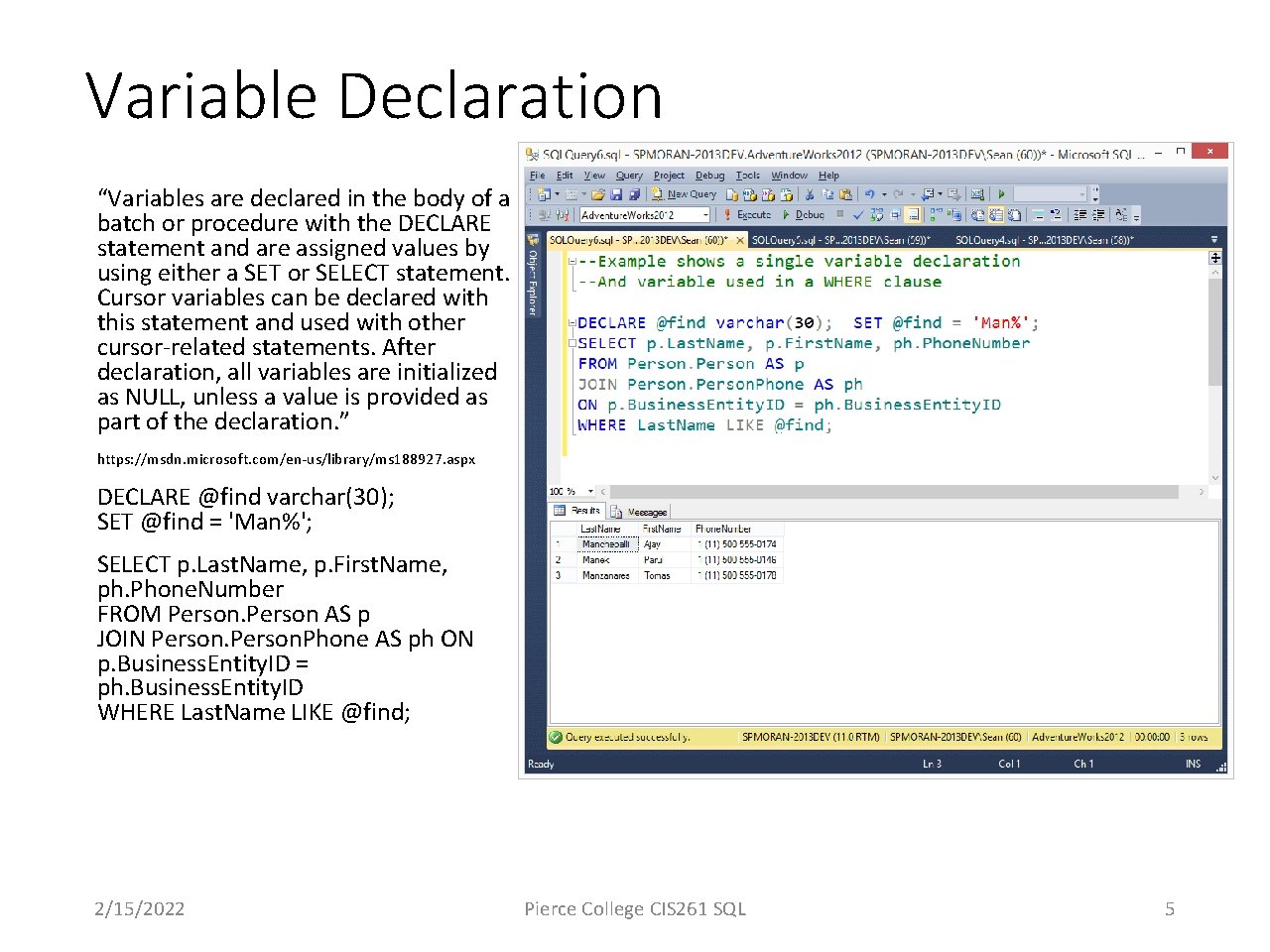Switch to the Messages tab

(640, 512)
